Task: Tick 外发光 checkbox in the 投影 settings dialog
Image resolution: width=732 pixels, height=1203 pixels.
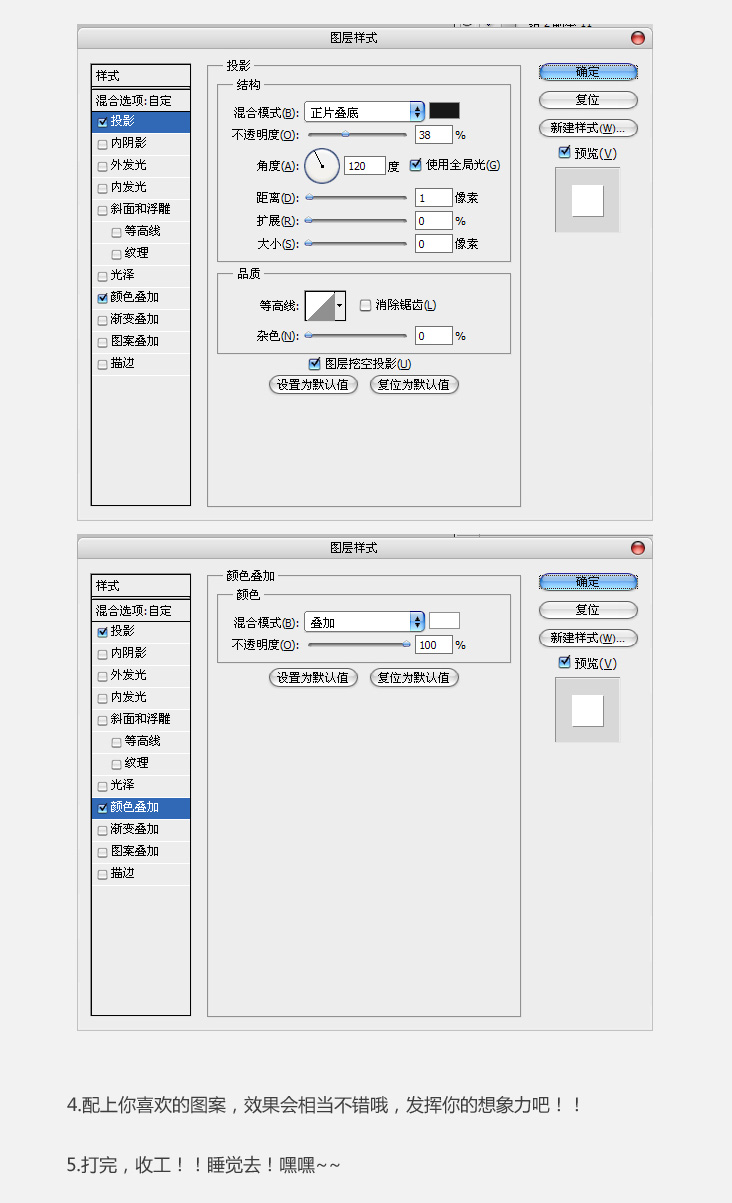Action: (102, 166)
